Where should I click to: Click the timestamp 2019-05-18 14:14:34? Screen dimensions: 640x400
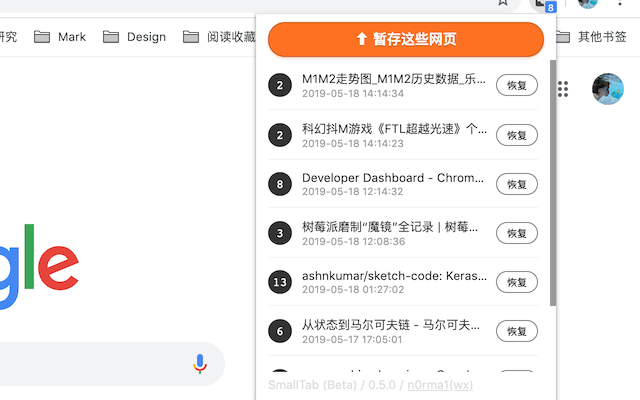tap(353, 93)
